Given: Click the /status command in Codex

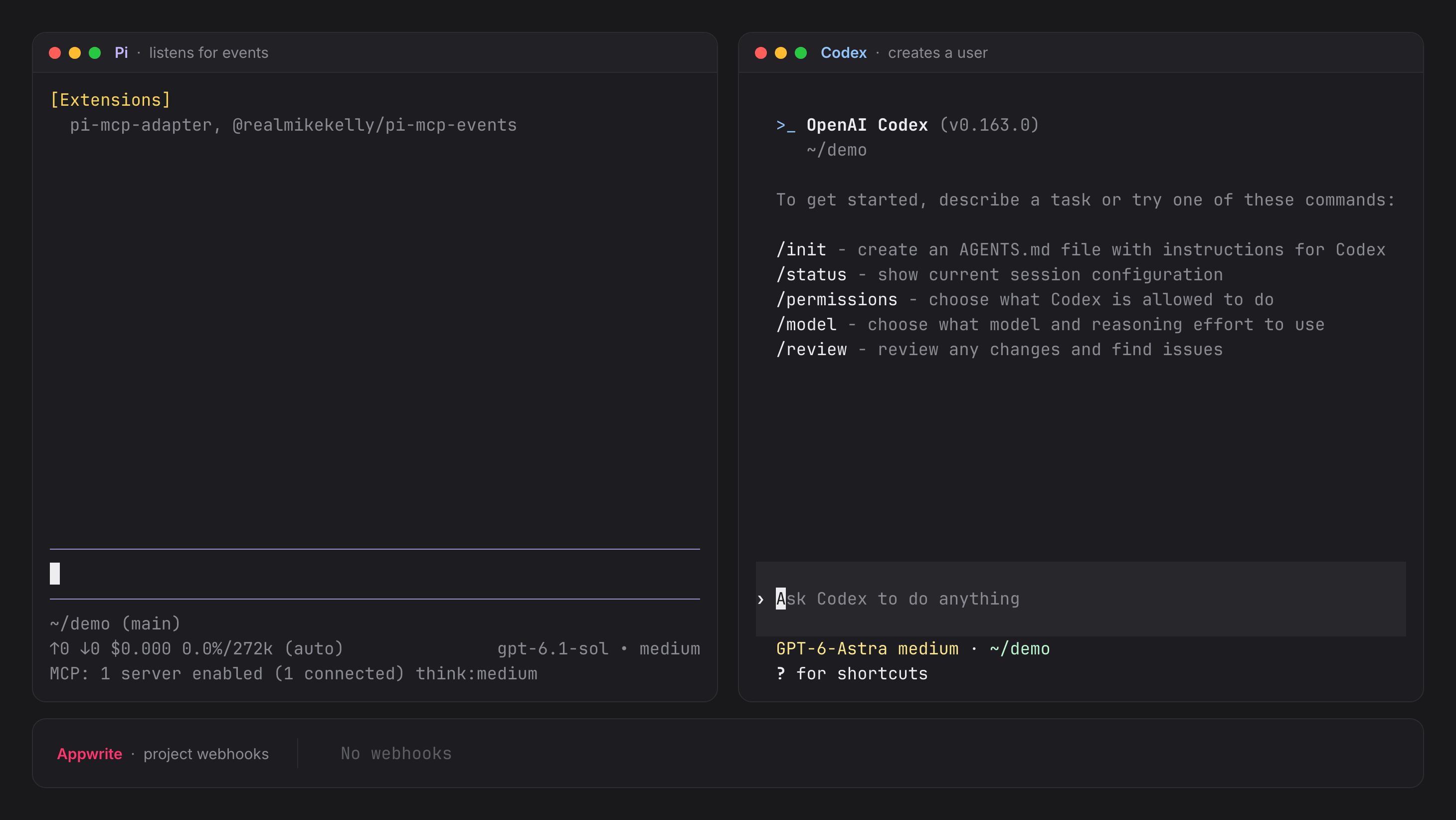Looking at the screenshot, I should pos(812,274).
